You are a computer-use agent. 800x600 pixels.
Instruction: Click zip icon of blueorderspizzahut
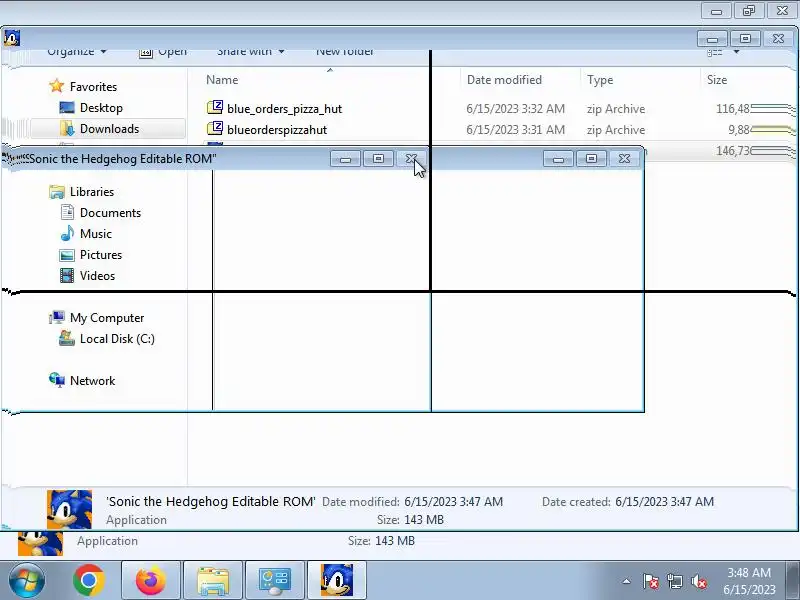tap(215, 129)
